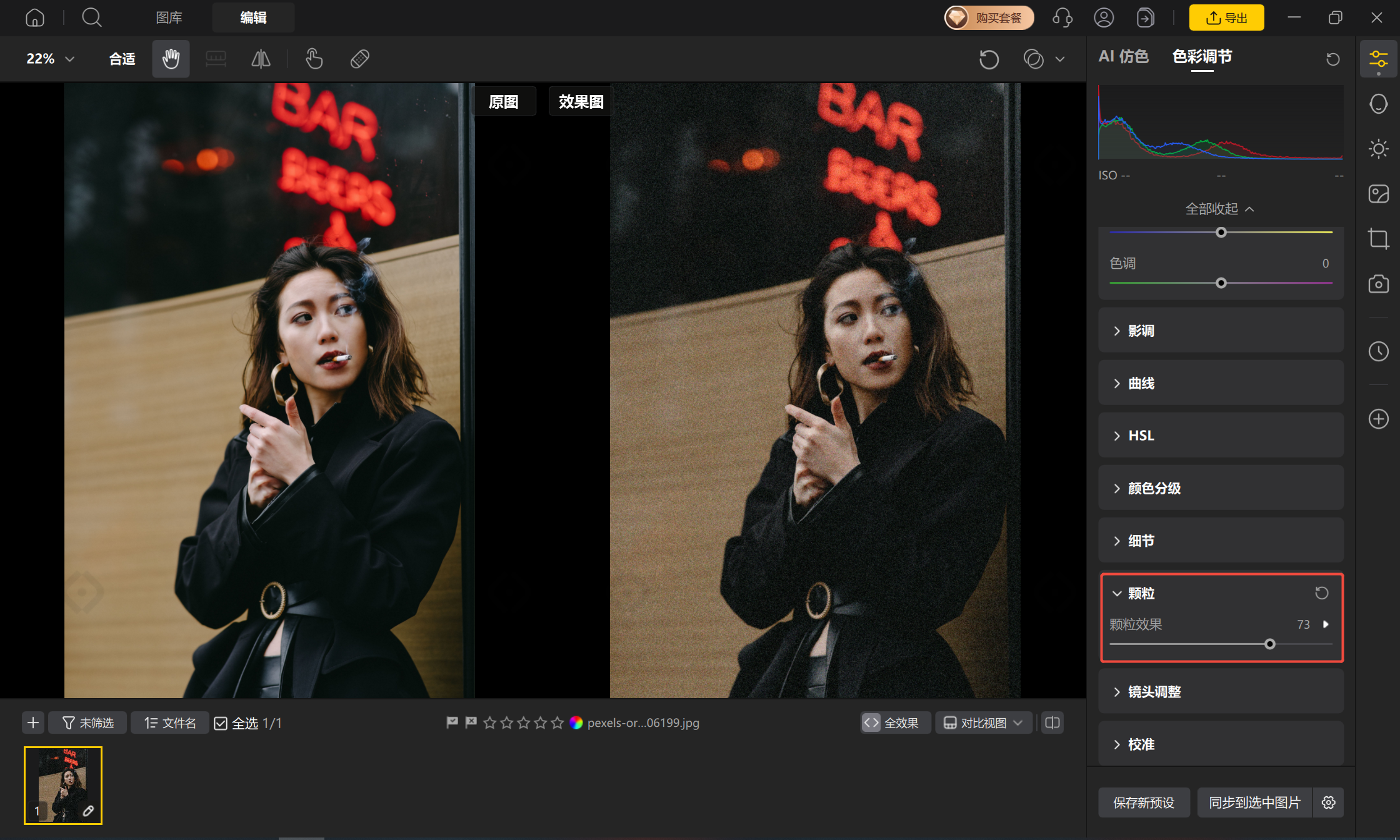Screen dimensions: 1400x840
Task: Select the ruler straighten tool
Action: coord(216,59)
